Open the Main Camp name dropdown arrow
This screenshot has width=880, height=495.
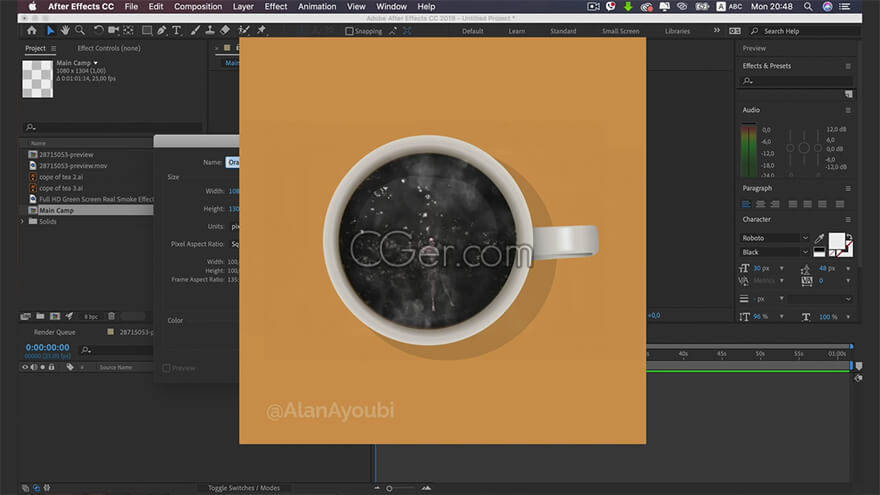(x=96, y=63)
